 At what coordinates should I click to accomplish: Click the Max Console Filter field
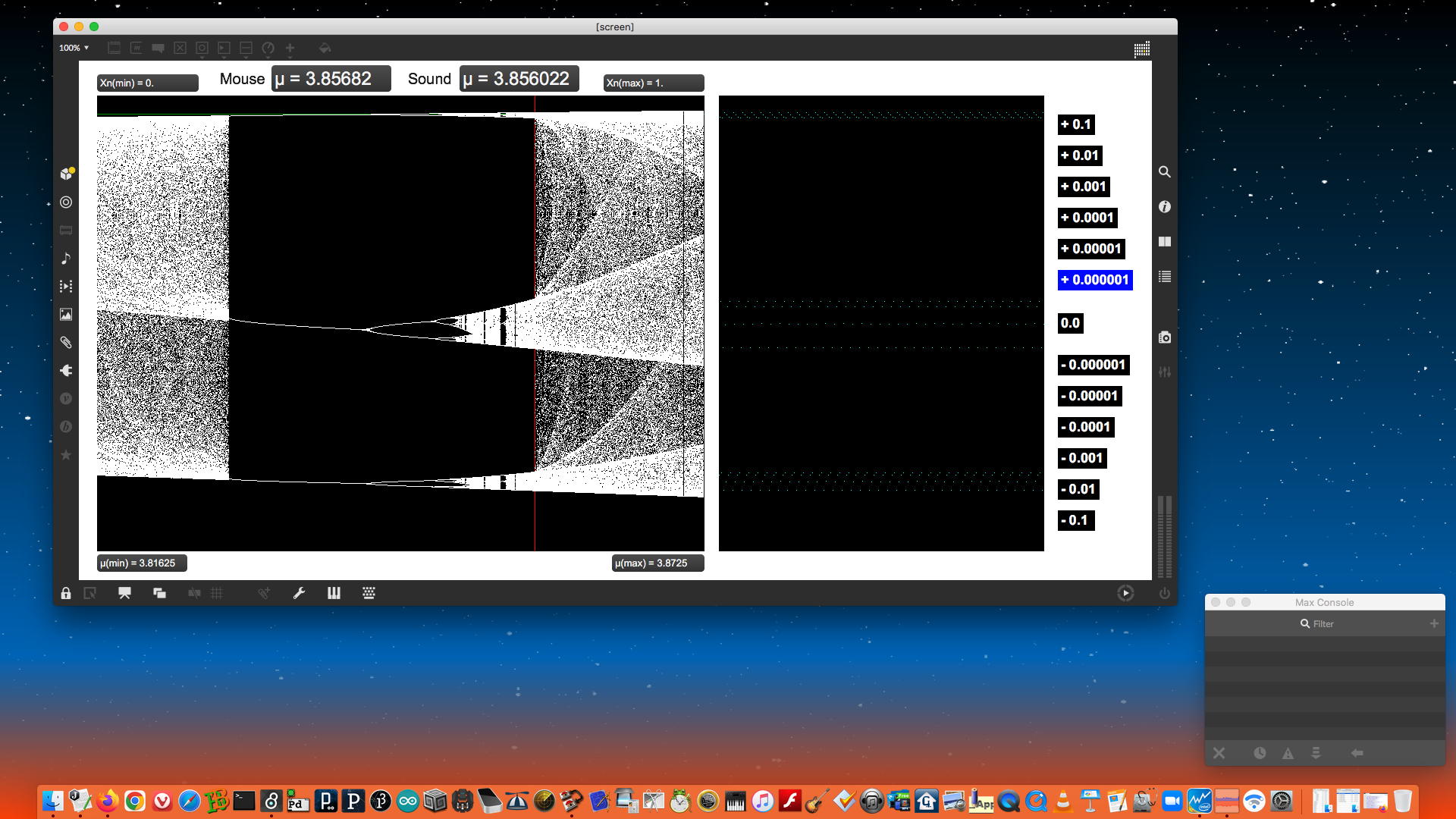click(1323, 623)
